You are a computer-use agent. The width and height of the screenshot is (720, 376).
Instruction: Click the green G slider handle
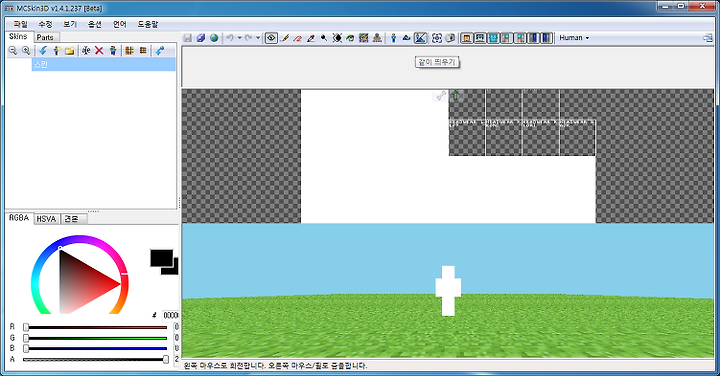point(26,338)
